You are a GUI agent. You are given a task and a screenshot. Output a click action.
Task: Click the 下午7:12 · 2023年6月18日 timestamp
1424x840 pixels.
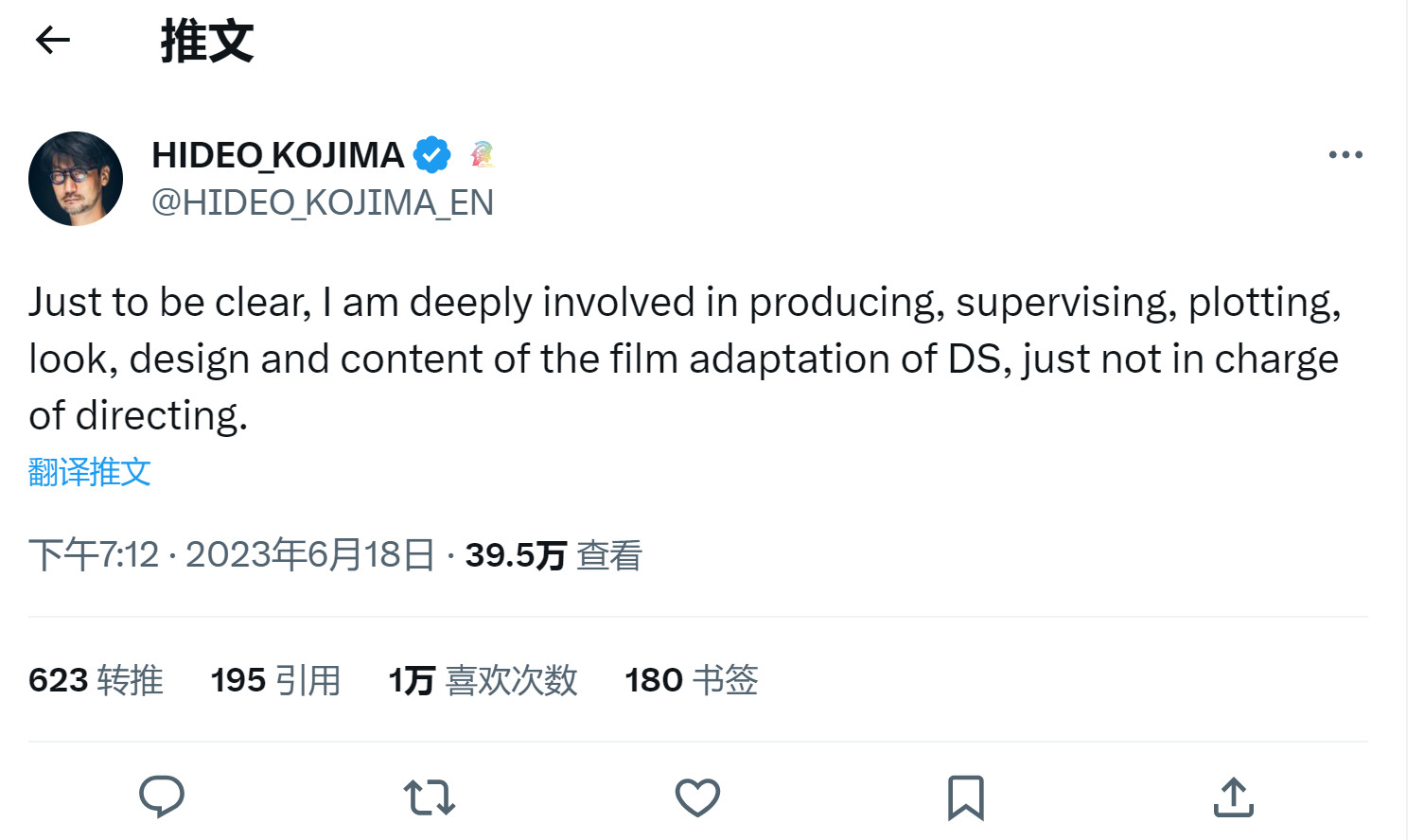(x=232, y=555)
